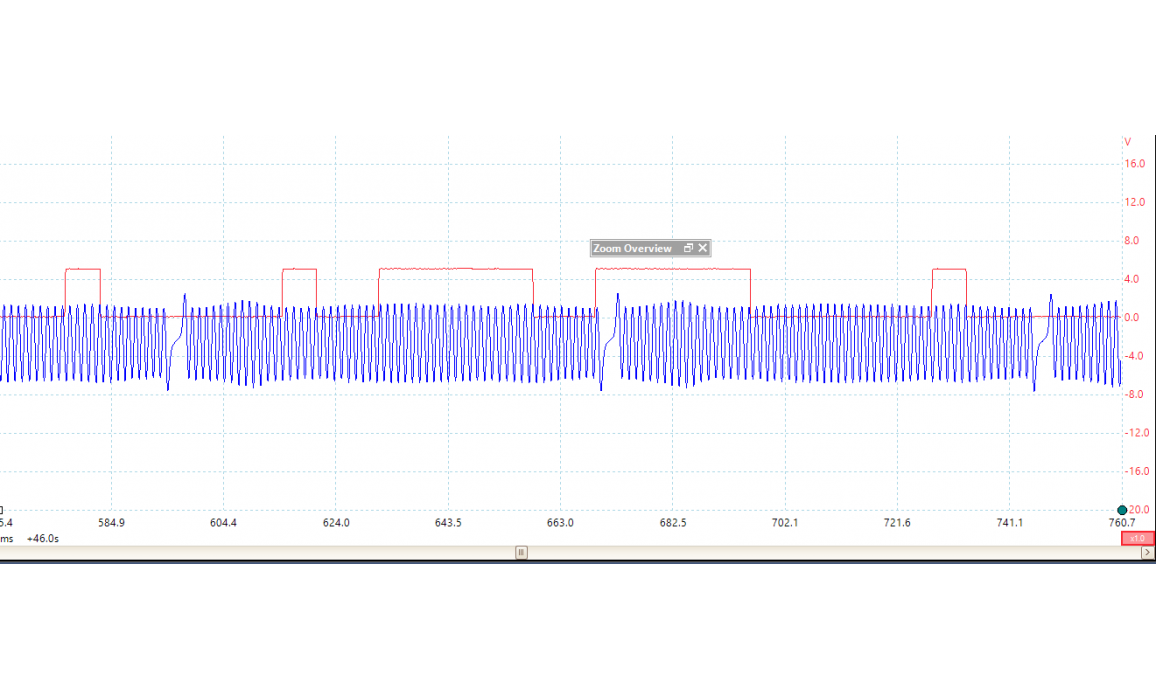Close the Zoom Overview panel

point(703,248)
